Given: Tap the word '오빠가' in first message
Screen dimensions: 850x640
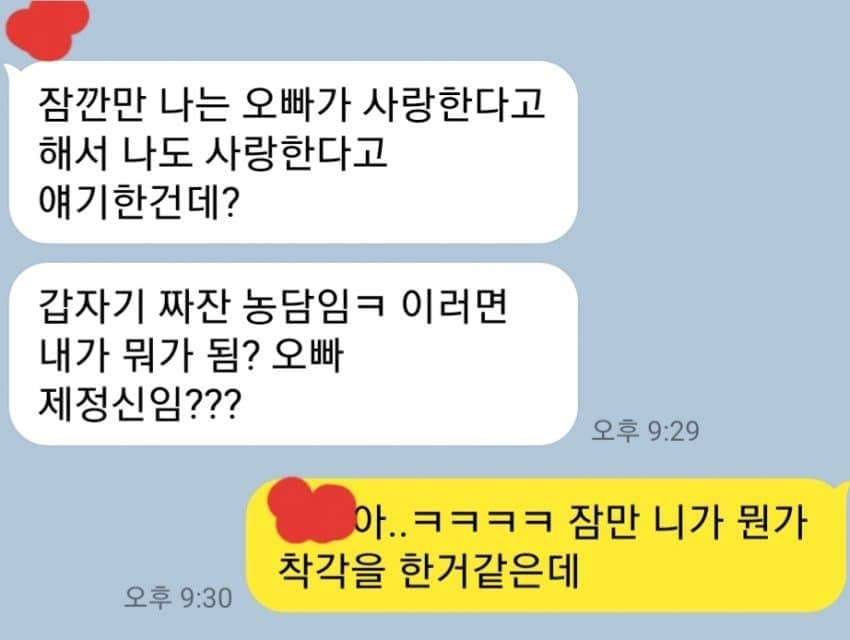Looking at the screenshot, I should click(295, 105).
